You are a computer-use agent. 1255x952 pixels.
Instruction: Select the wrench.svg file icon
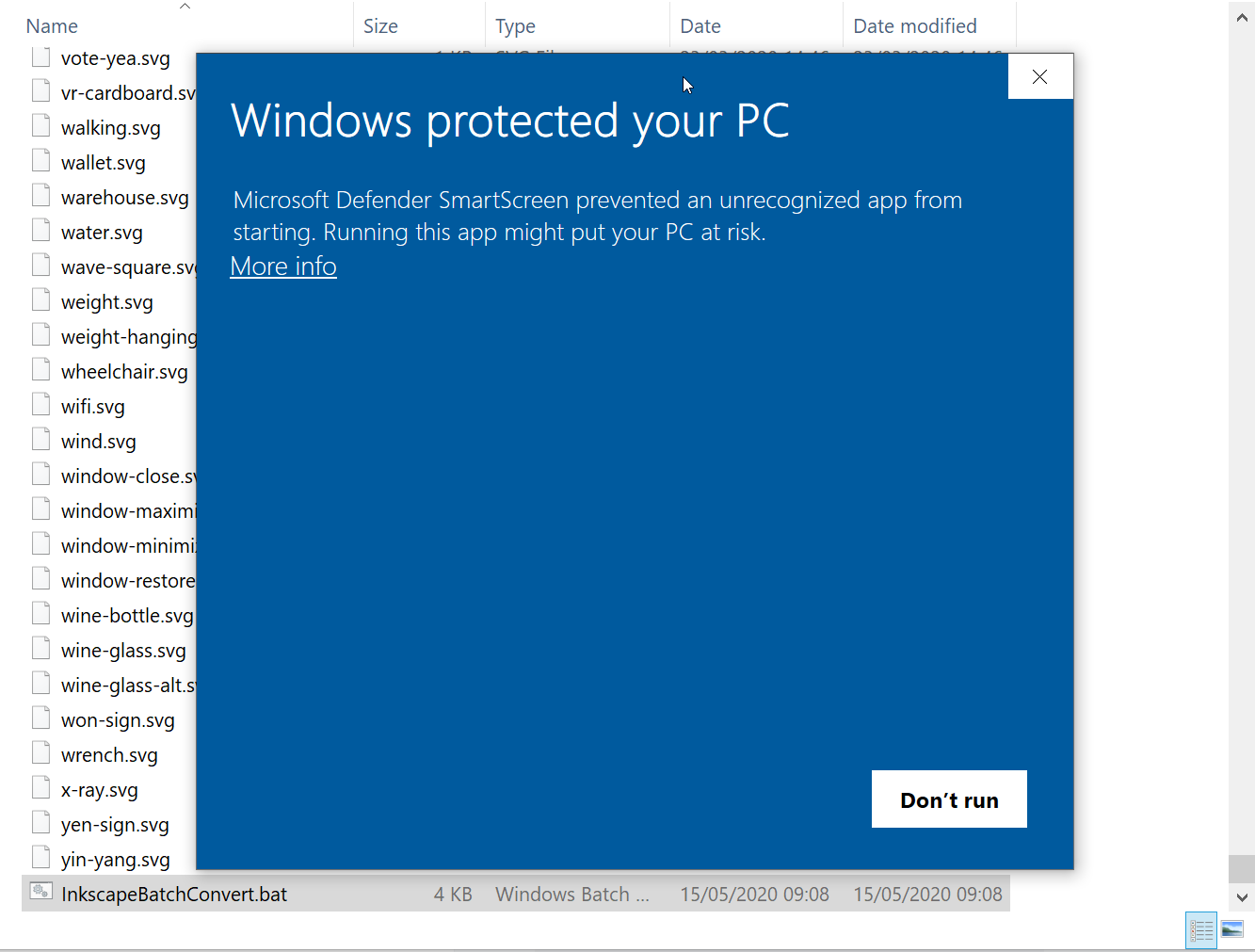pos(41,753)
